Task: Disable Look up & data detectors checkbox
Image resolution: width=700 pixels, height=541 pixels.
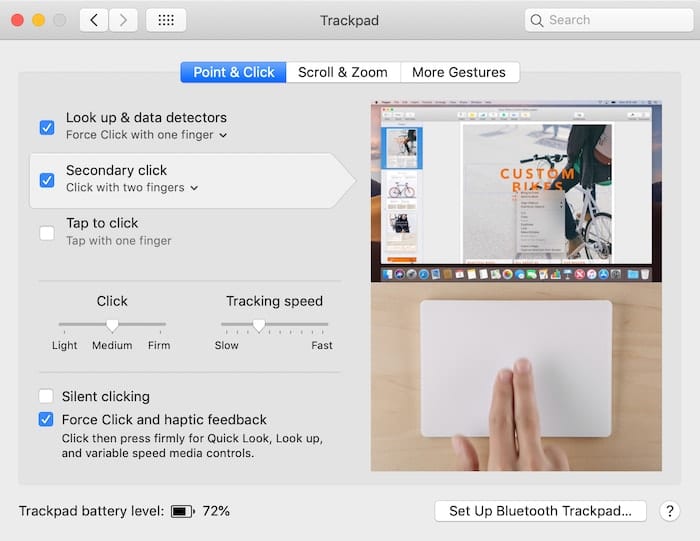Action: click(x=47, y=127)
